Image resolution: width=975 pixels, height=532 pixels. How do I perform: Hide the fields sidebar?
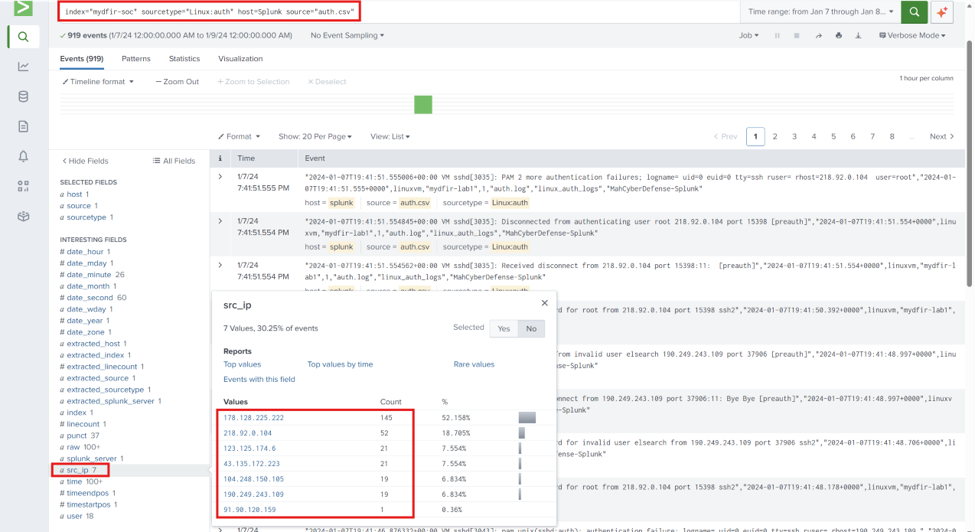point(85,161)
